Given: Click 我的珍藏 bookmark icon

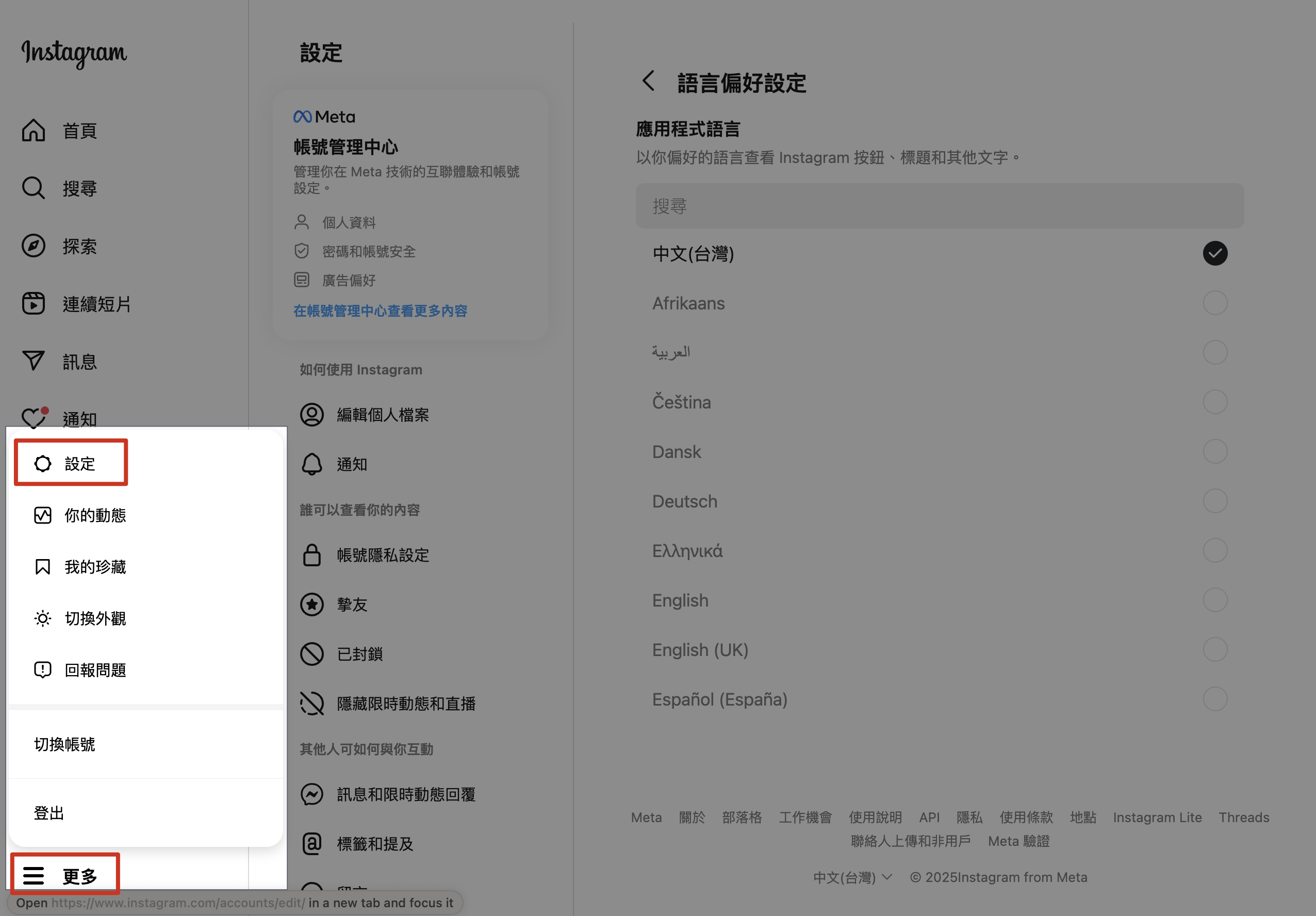Looking at the screenshot, I should coord(43,567).
